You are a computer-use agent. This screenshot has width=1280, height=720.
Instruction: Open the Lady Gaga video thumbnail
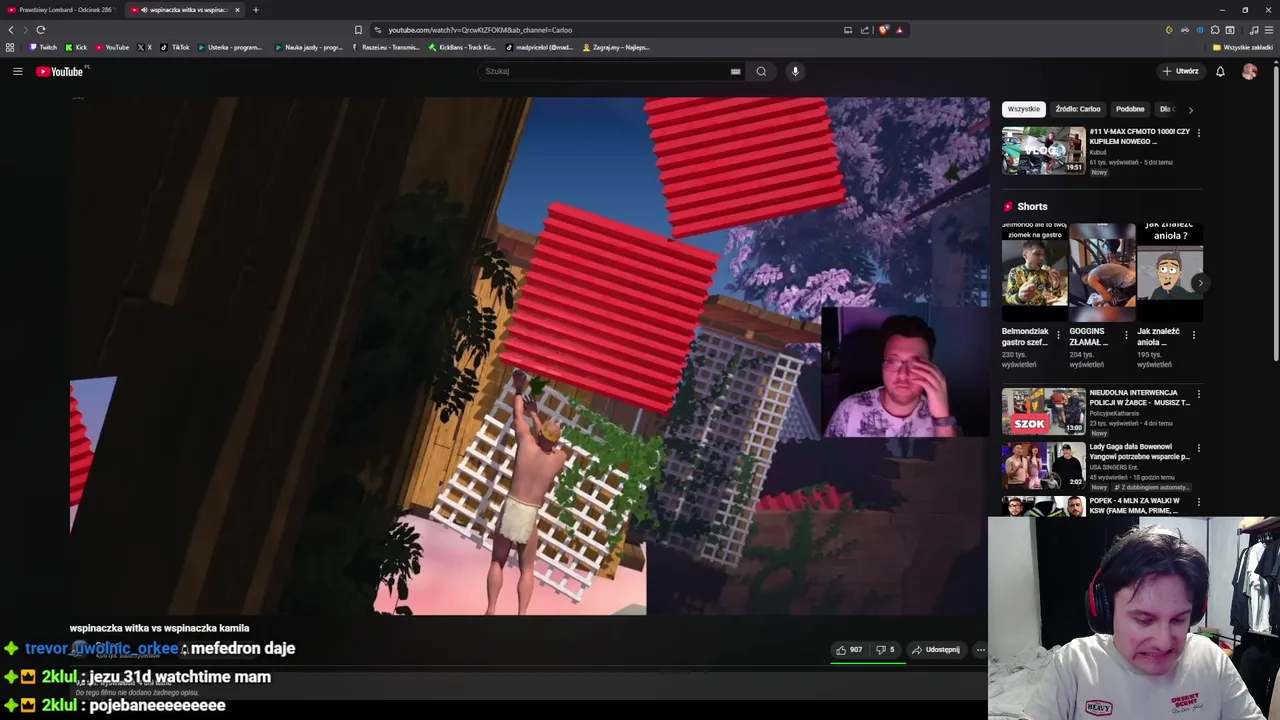point(1043,465)
